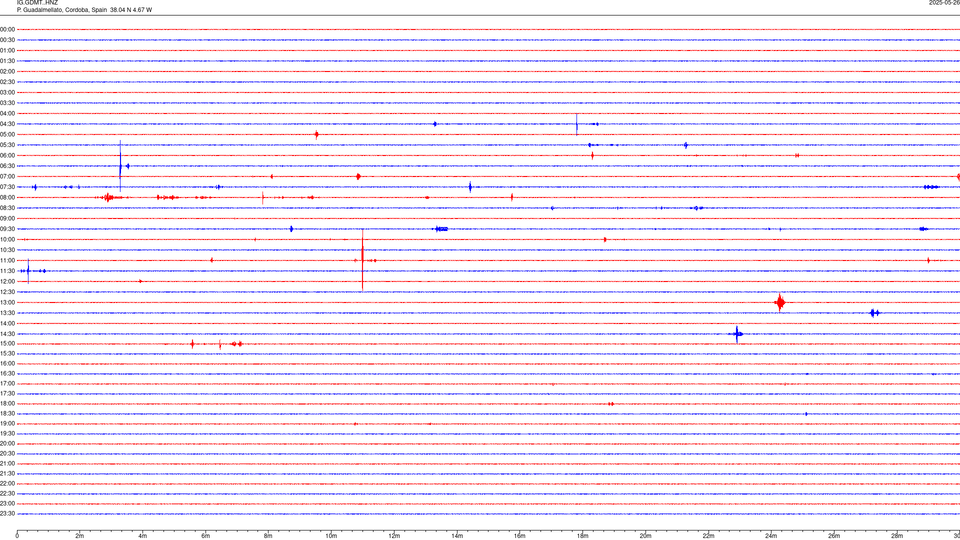Viewport: 960px width, 540px height.
Task: Select the 16:00 trace time label
Action: [7, 364]
